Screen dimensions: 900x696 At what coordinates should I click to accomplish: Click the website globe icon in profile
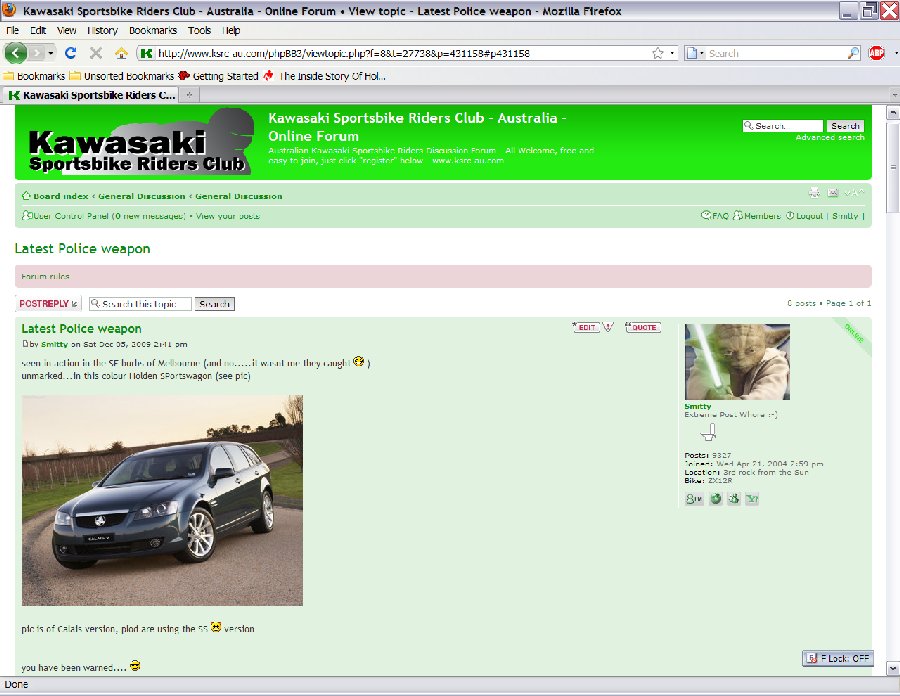[x=714, y=498]
